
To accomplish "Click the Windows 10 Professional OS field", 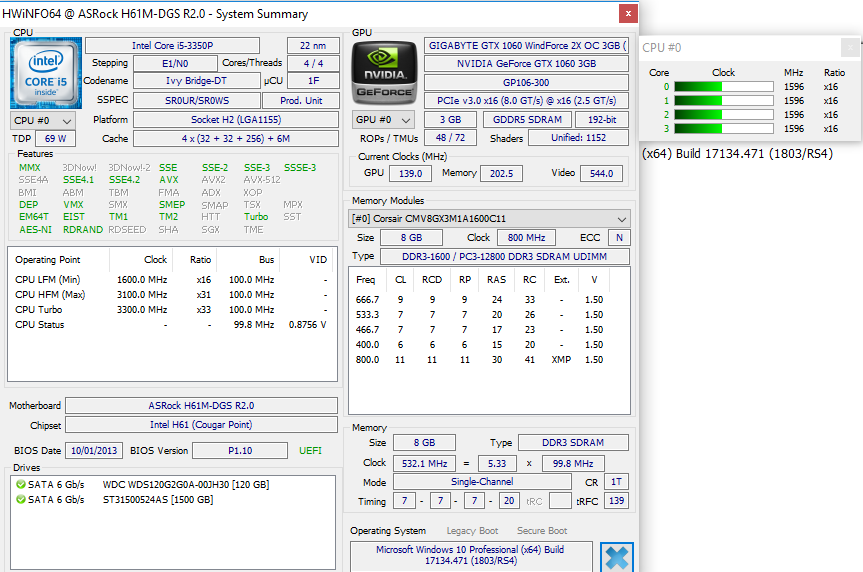I will tap(471, 555).
